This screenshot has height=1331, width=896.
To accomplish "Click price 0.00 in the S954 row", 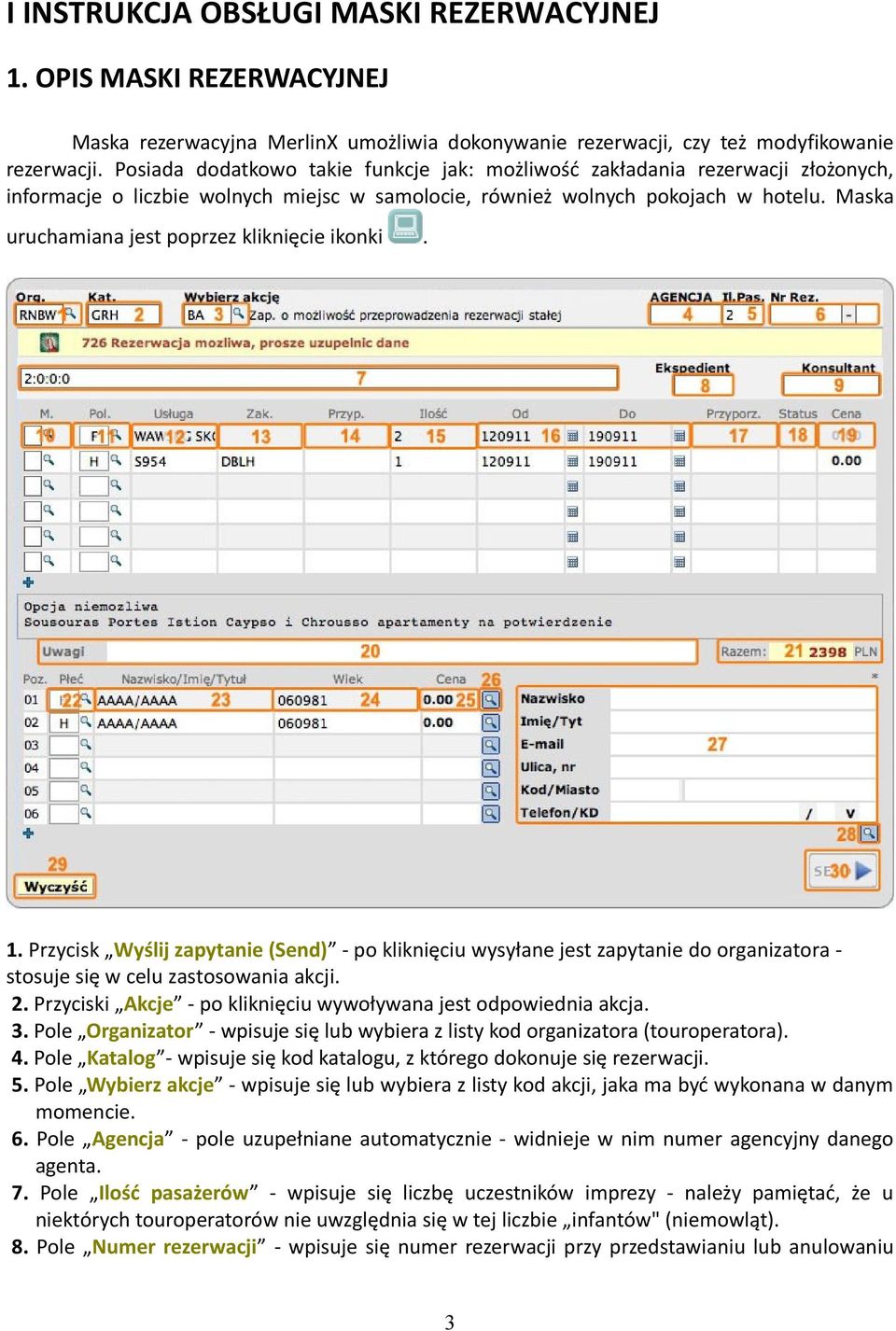I will tap(847, 460).
